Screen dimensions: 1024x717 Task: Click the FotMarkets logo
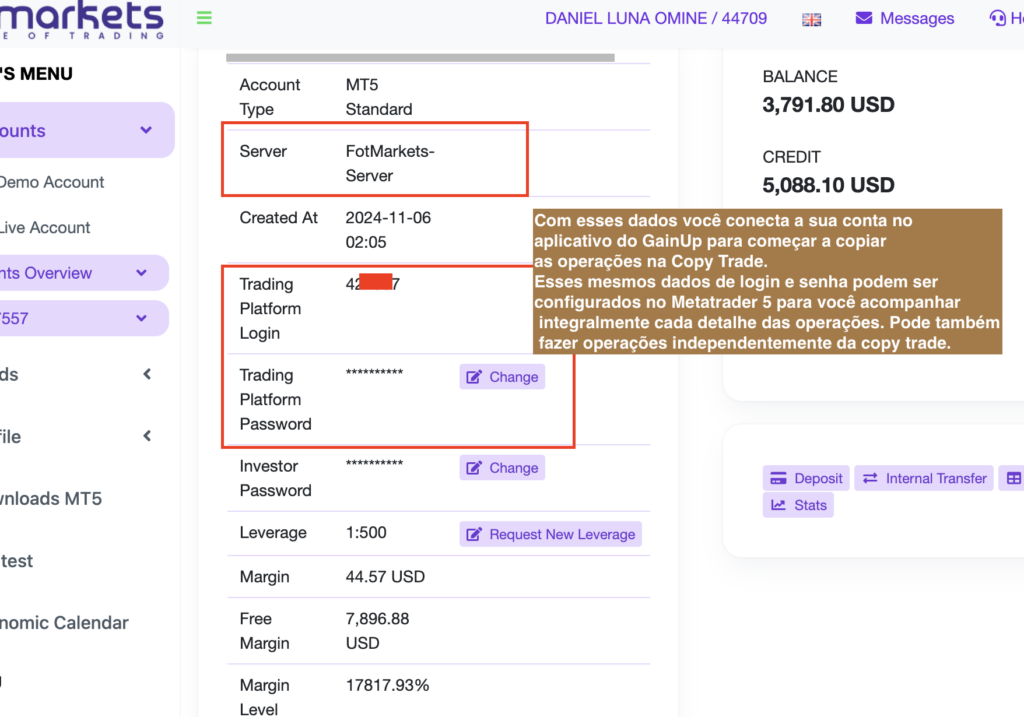click(82, 20)
